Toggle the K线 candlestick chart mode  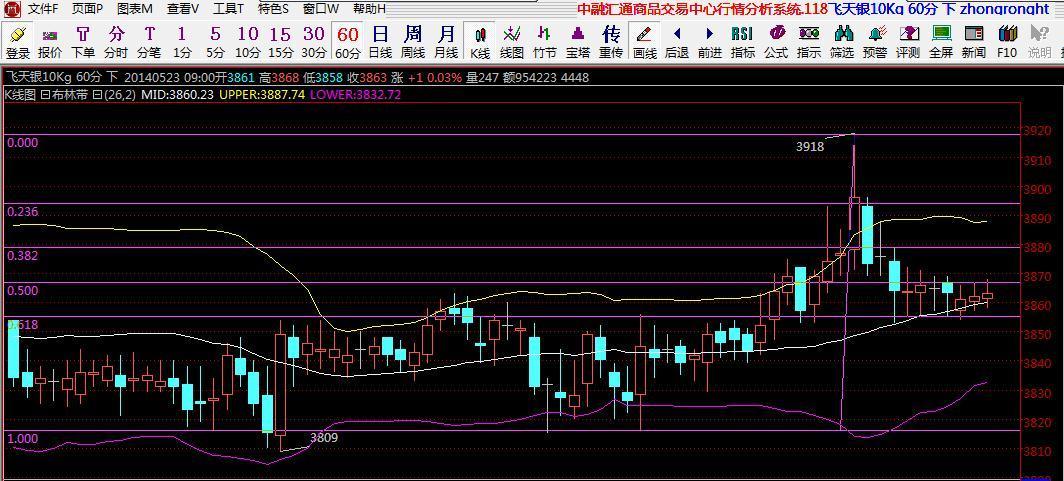tap(480, 41)
